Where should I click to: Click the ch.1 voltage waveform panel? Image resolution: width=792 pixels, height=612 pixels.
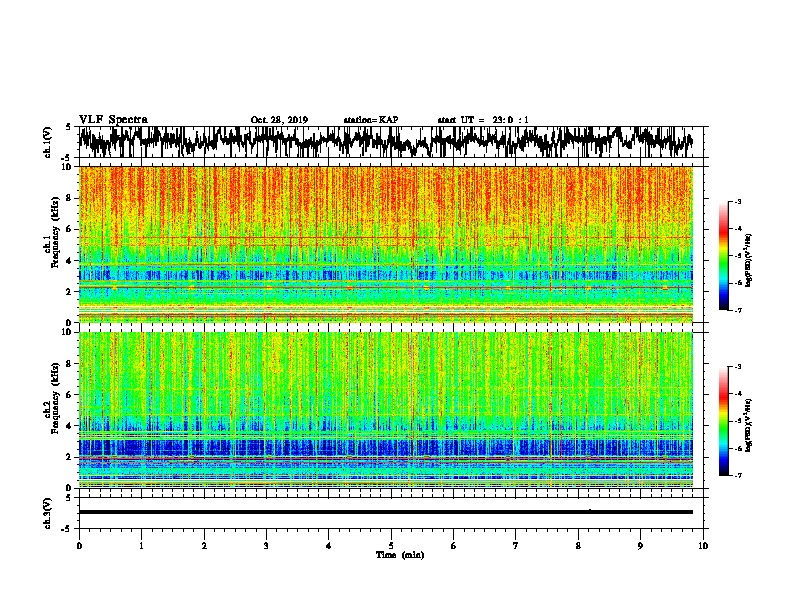pos(390,142)
